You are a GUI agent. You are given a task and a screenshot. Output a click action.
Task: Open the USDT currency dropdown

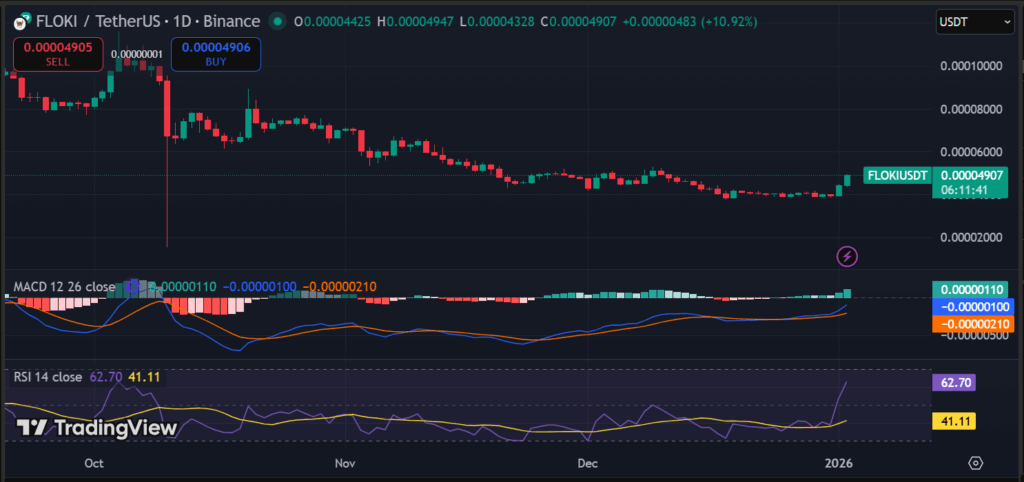(x=974, y=20)
